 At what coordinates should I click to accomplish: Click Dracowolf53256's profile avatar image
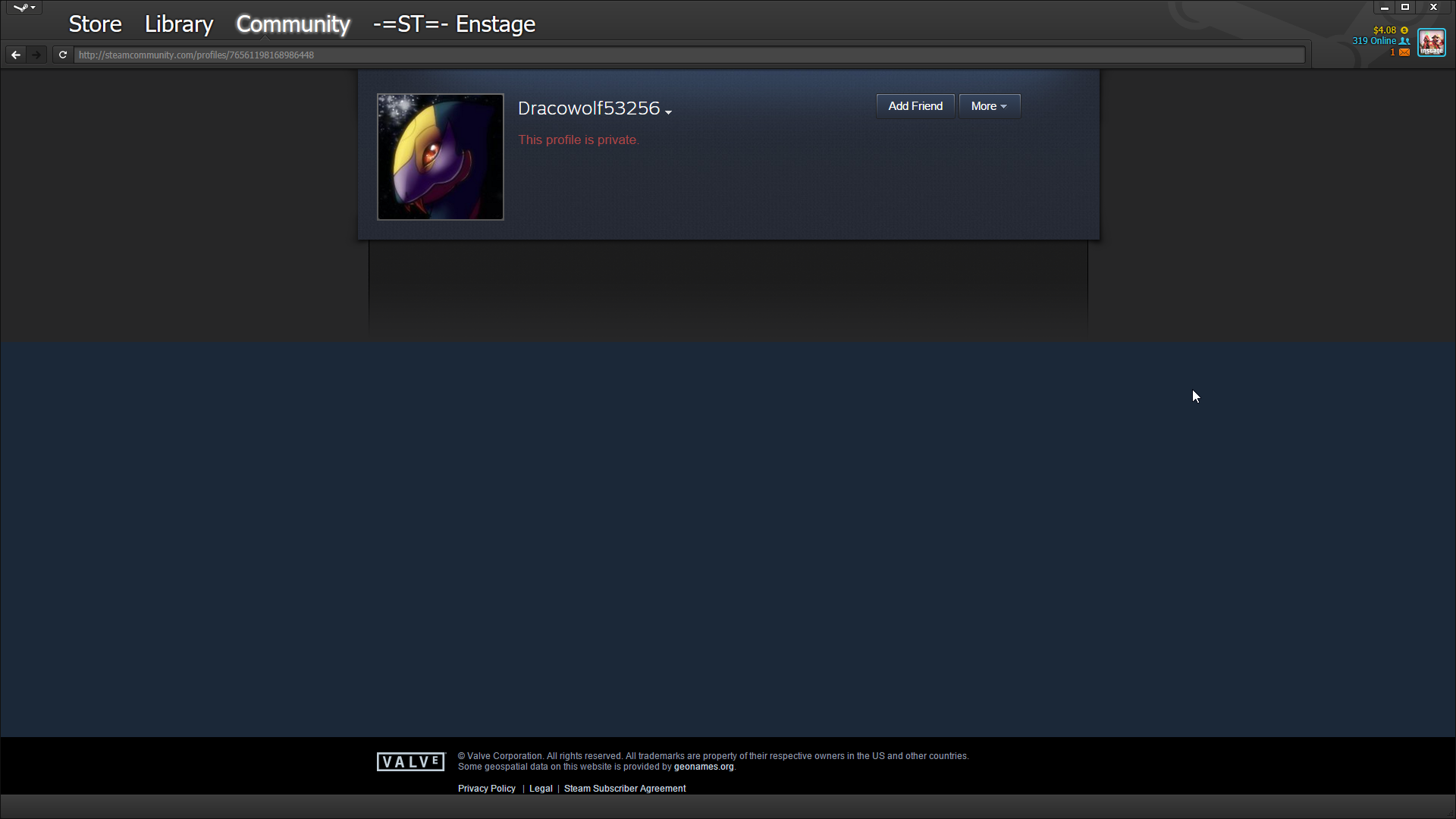tap(441, 157)
